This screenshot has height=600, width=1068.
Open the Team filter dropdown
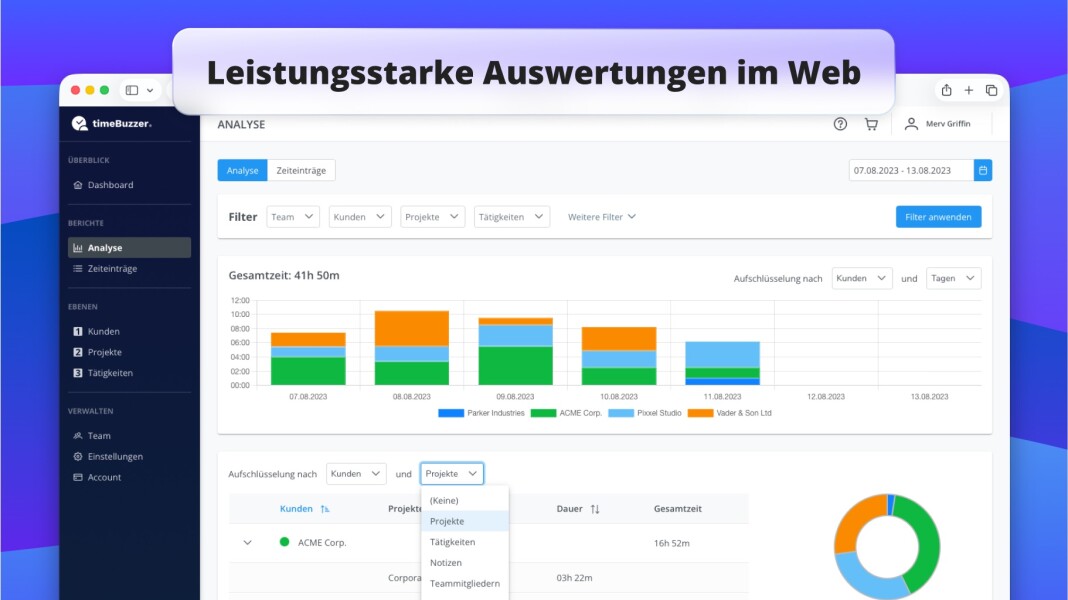292,216
